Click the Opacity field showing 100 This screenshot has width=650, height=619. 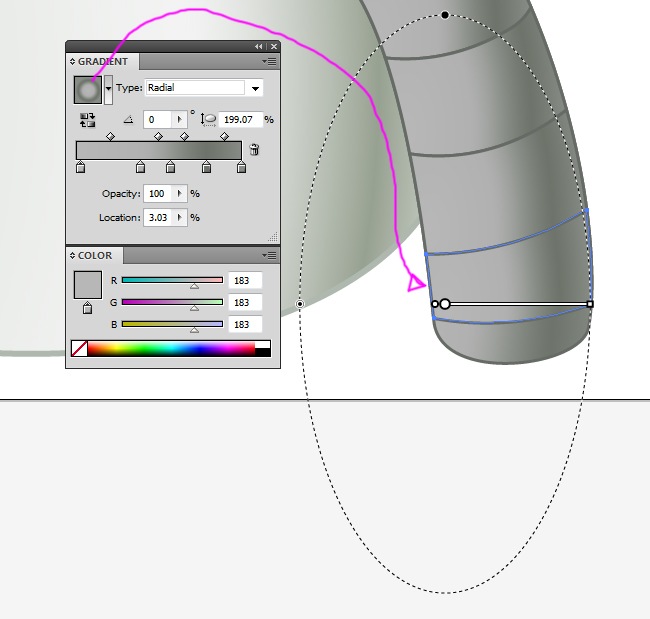point(157,194)
